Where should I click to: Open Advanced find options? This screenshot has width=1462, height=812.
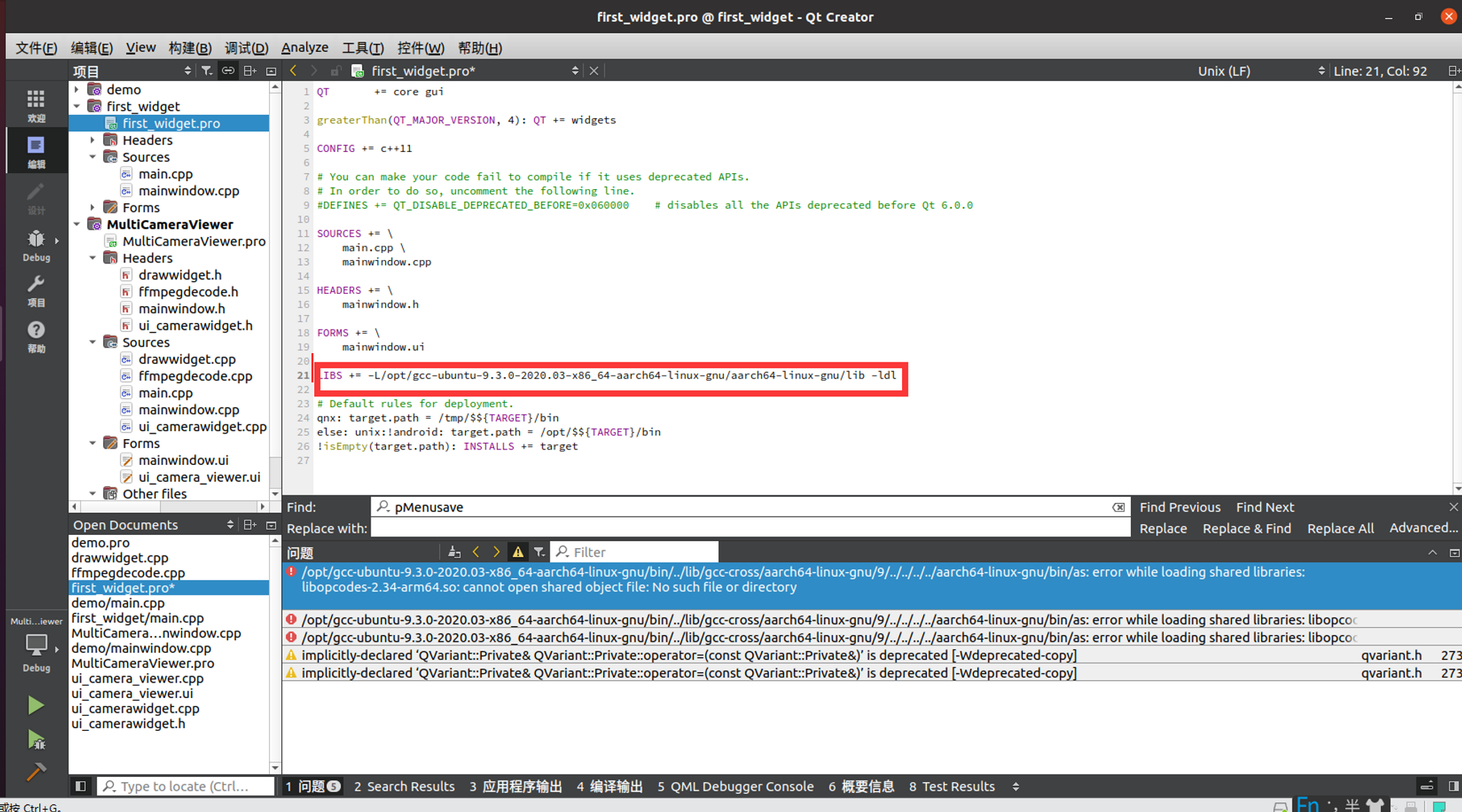pos(1423,528)
